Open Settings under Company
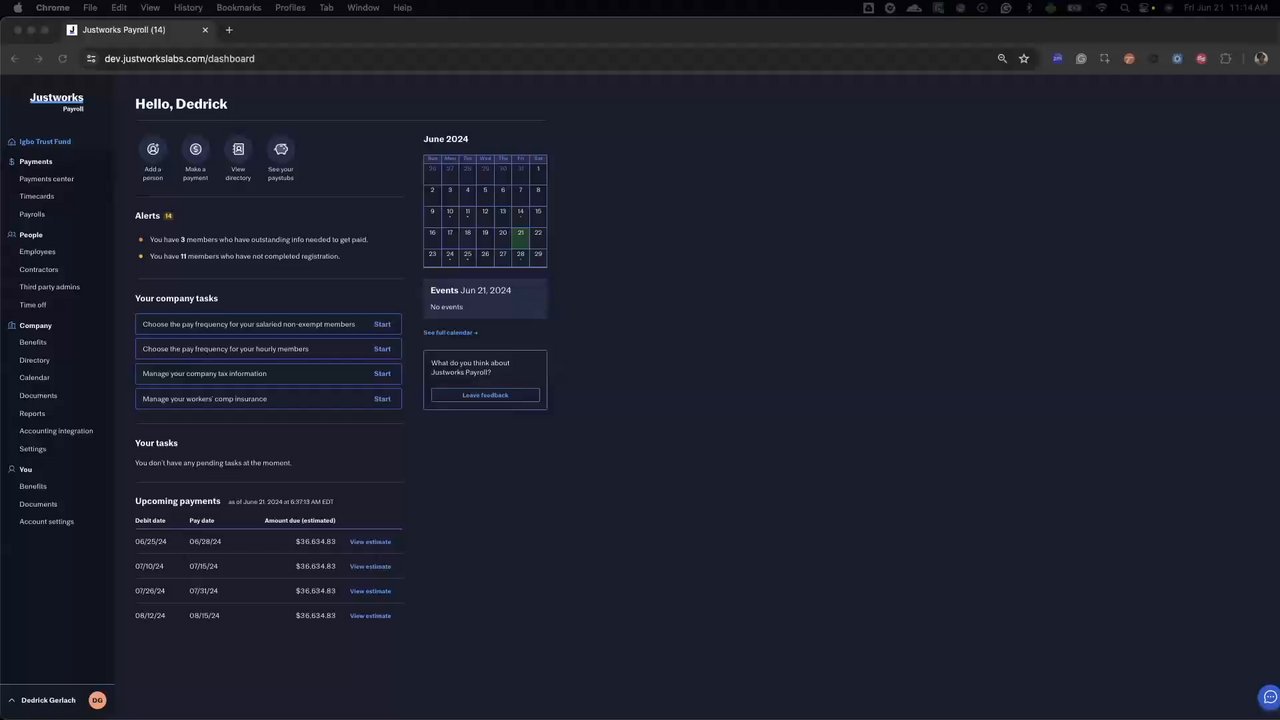The height and width of the screenshot is (720, 1280). [x=33, y=449]
